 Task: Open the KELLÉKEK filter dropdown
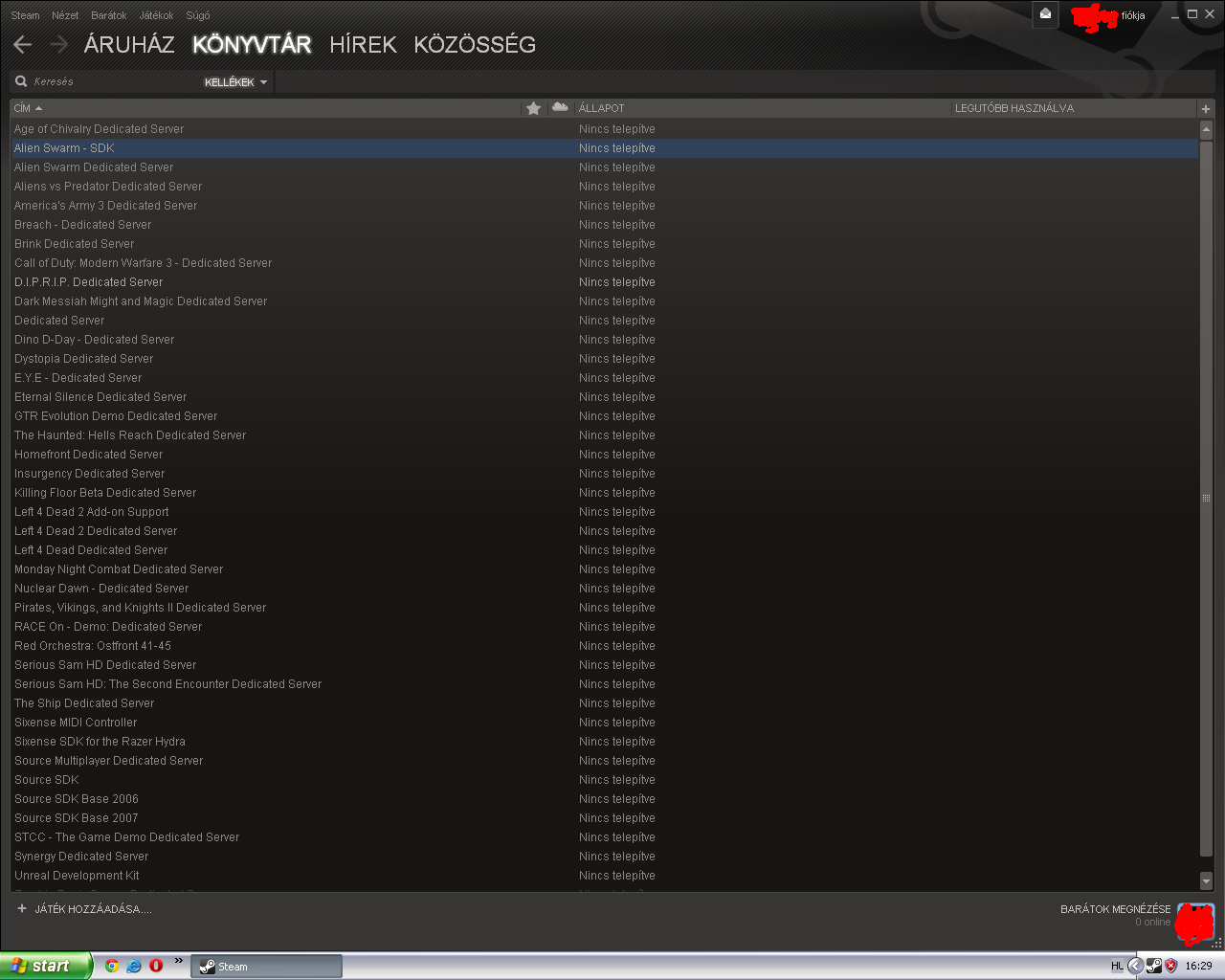point(235,82)
